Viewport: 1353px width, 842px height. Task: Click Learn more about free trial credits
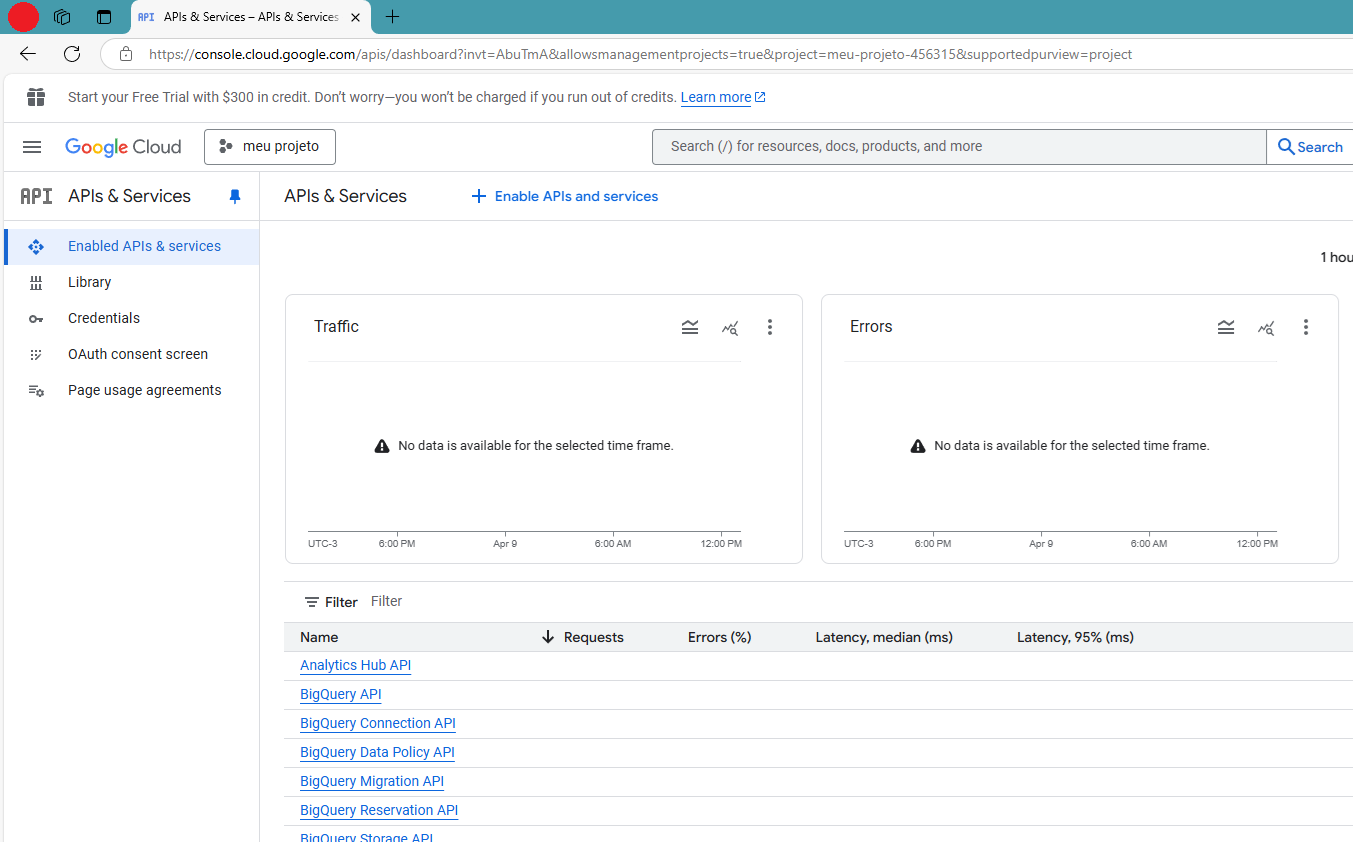pos(716,97)
